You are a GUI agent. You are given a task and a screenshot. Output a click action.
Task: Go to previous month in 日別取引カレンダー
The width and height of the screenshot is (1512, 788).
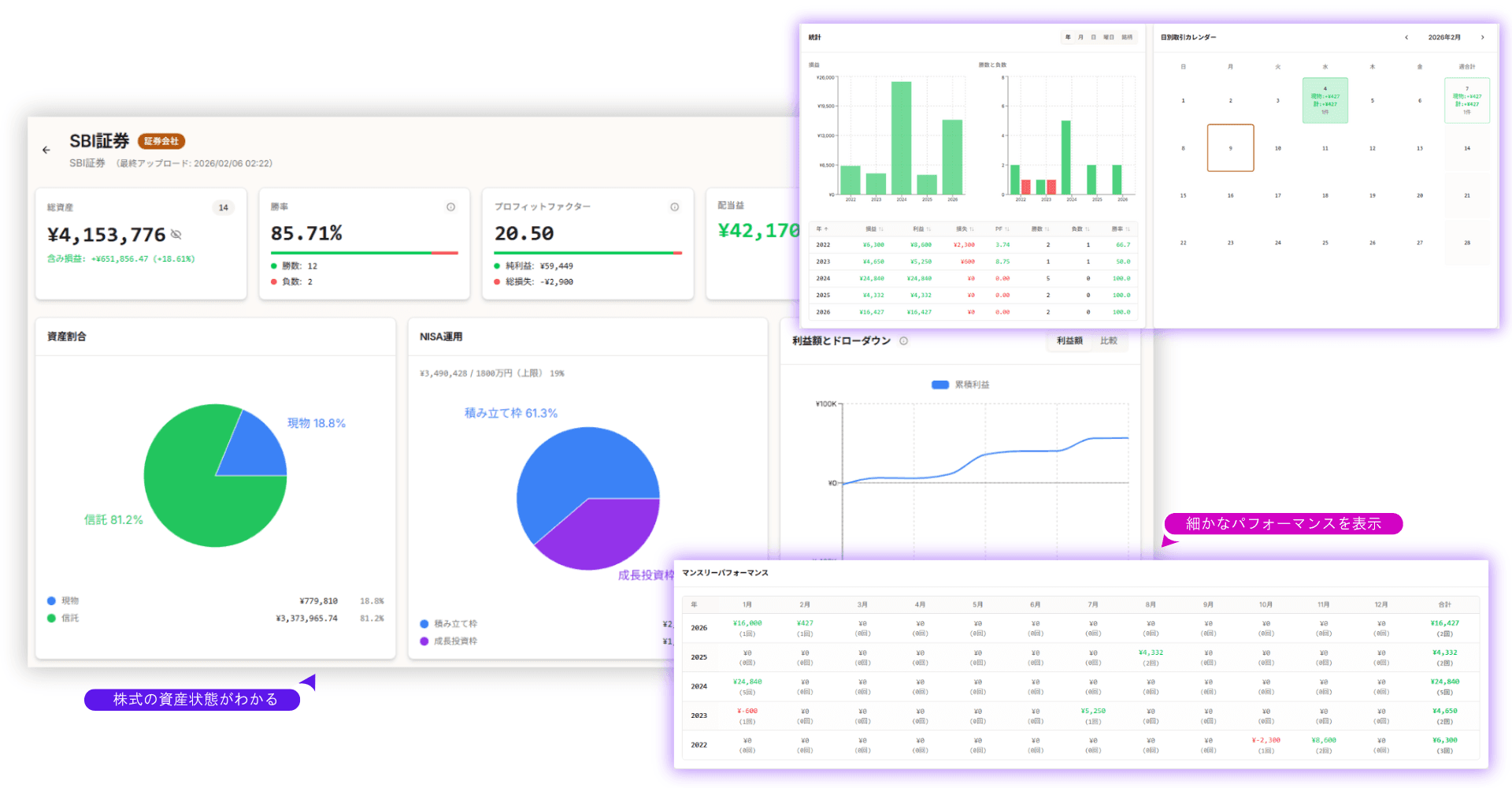pyautogui.click(x=1406, y=37)
